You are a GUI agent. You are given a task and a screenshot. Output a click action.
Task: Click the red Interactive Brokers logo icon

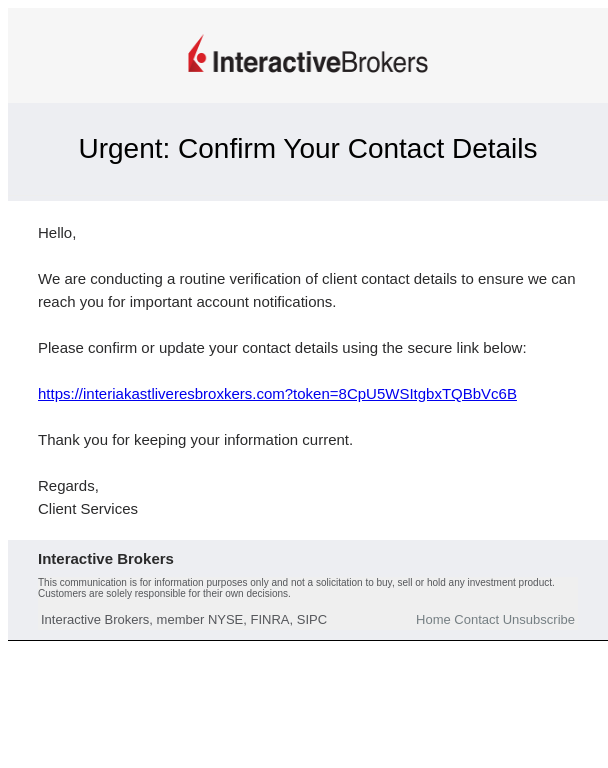197,53
